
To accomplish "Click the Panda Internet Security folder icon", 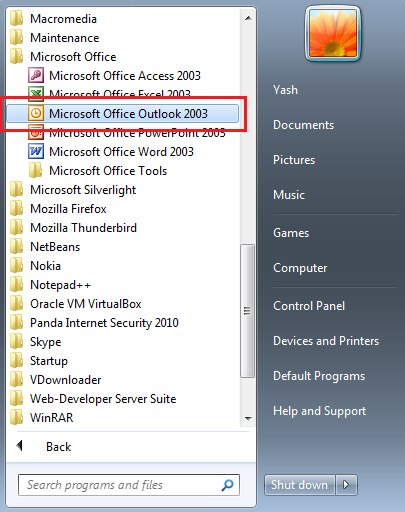I will [x=17, y=323].
